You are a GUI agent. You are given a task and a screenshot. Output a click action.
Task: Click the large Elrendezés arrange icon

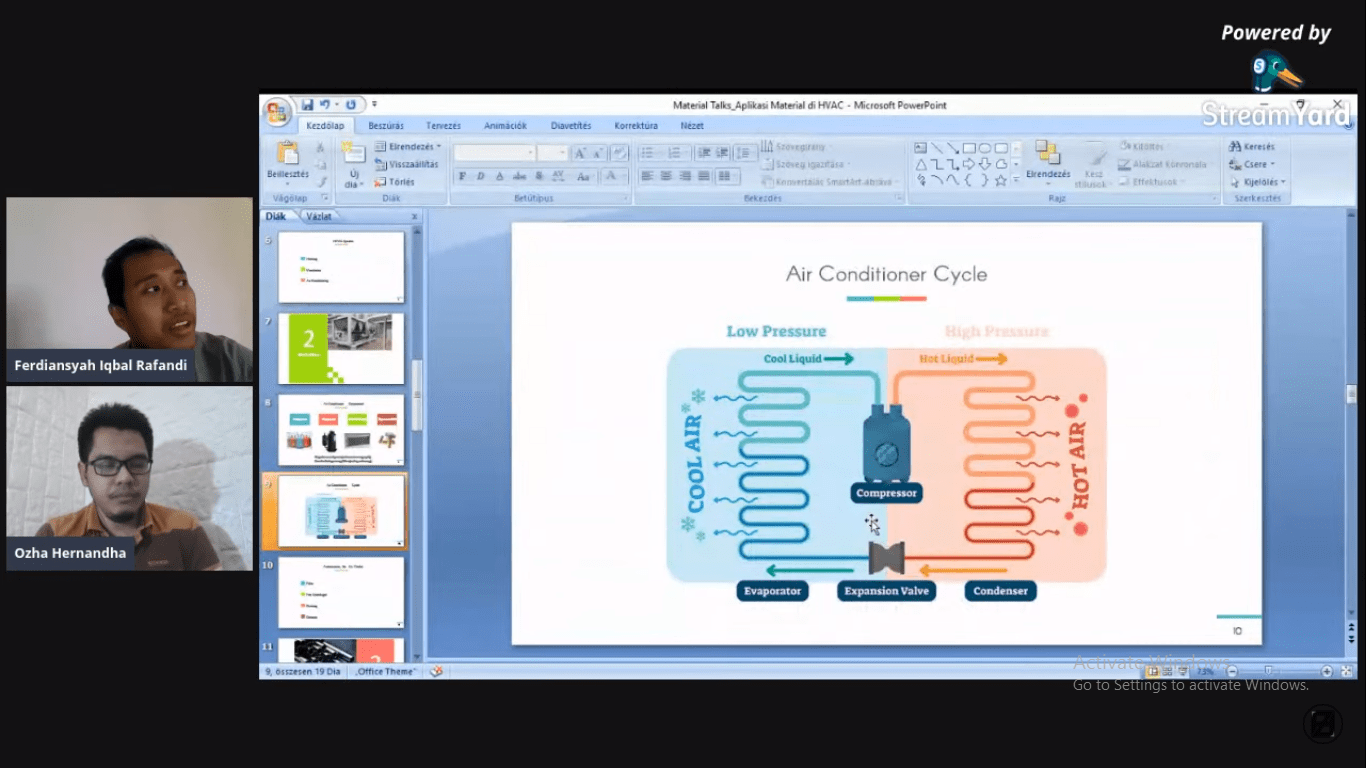1047,154
